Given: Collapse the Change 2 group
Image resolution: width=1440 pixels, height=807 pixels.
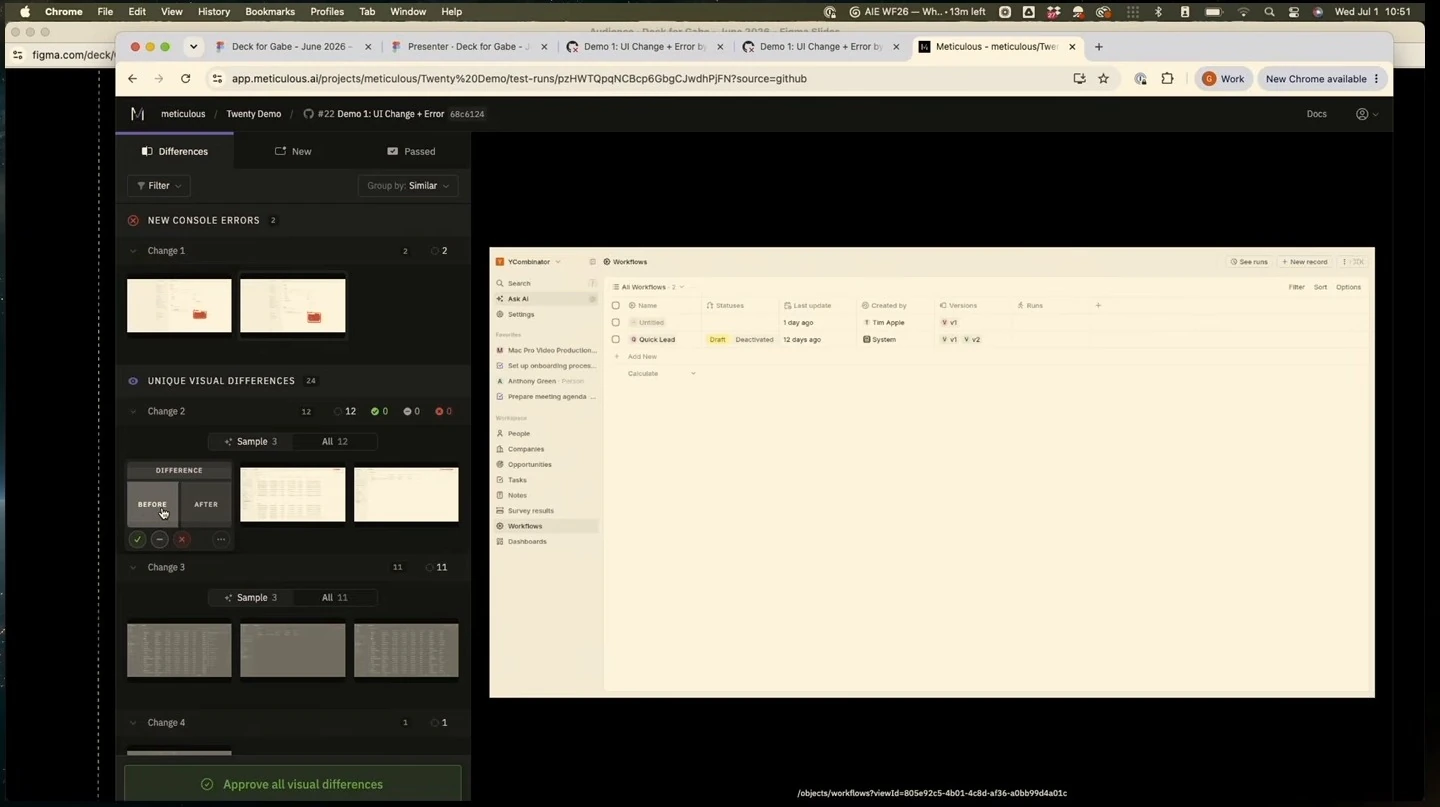Looking at the screenshot, I should [133, 411].
